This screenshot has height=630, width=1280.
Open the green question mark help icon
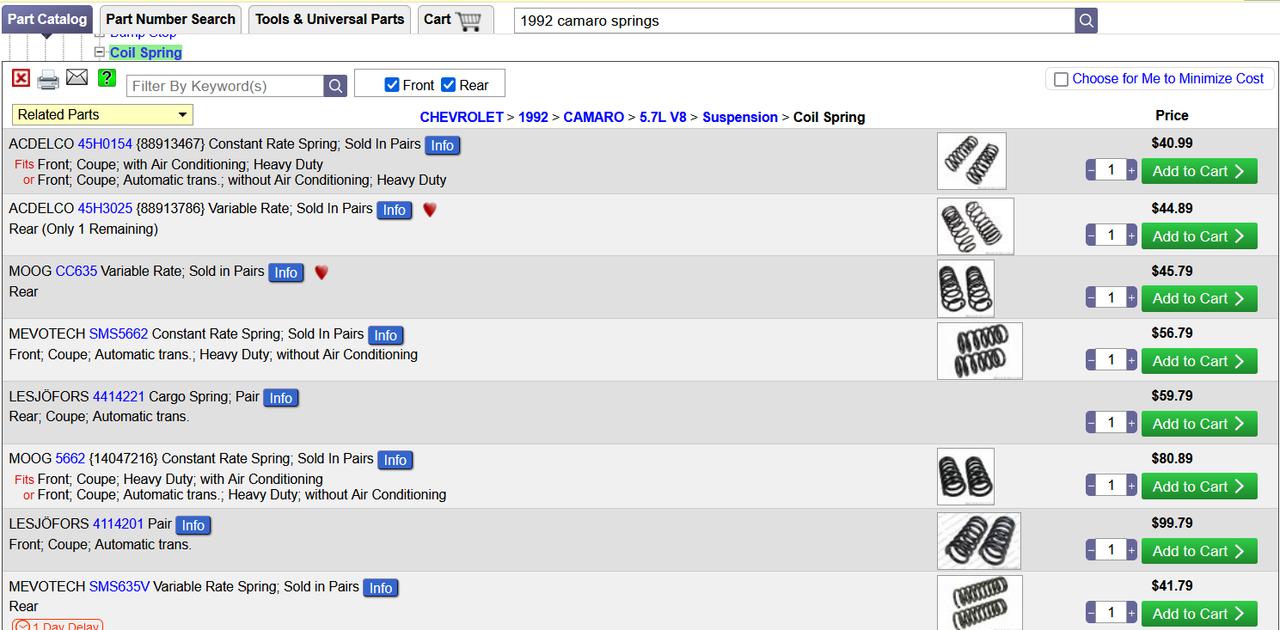[107, 78]
